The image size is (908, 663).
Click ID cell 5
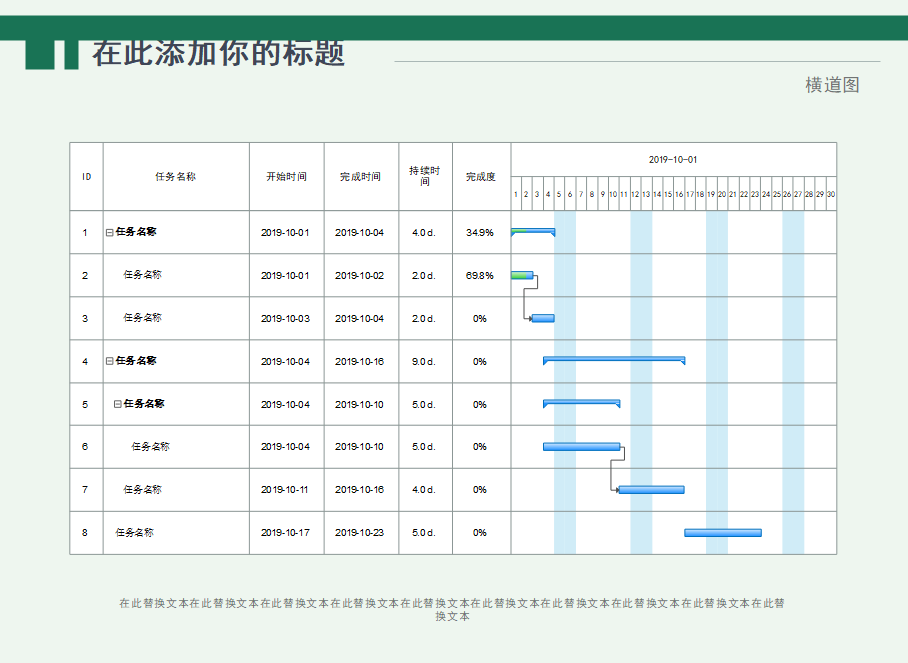pyautogui.click(x=85, y=404)
